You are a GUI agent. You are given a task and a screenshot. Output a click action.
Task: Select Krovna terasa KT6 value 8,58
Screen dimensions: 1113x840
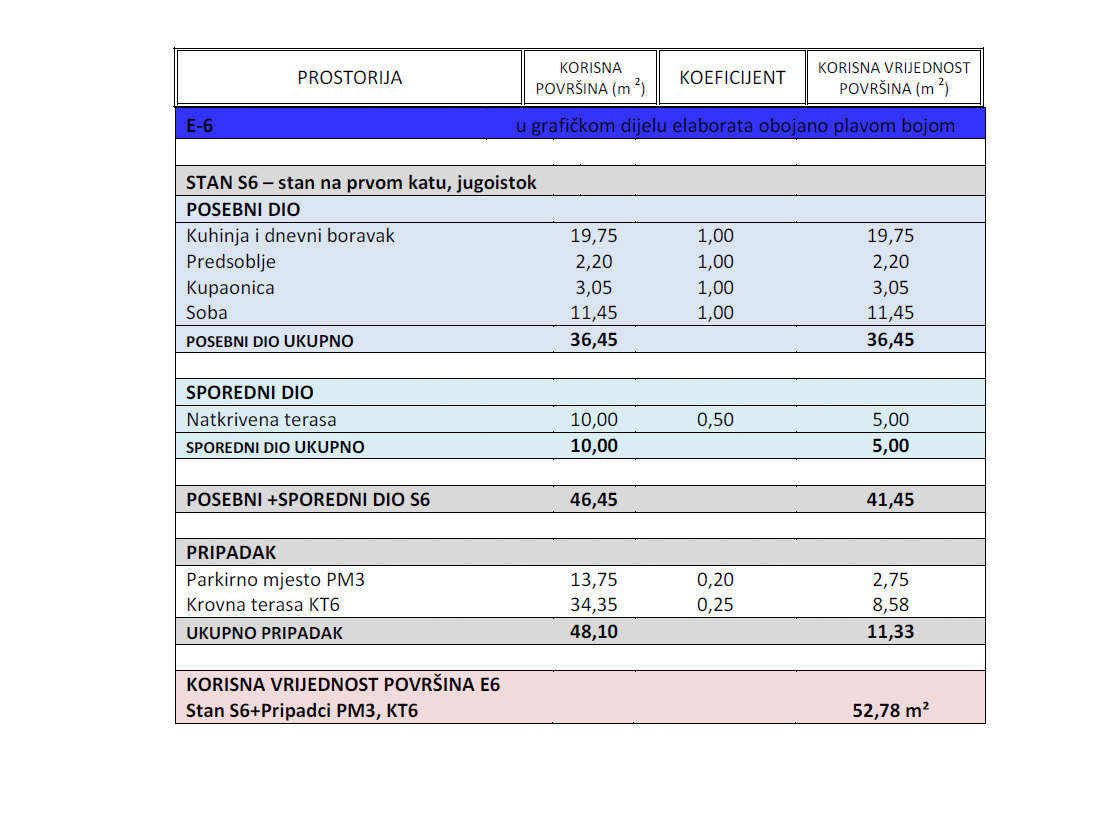(890, 605)
